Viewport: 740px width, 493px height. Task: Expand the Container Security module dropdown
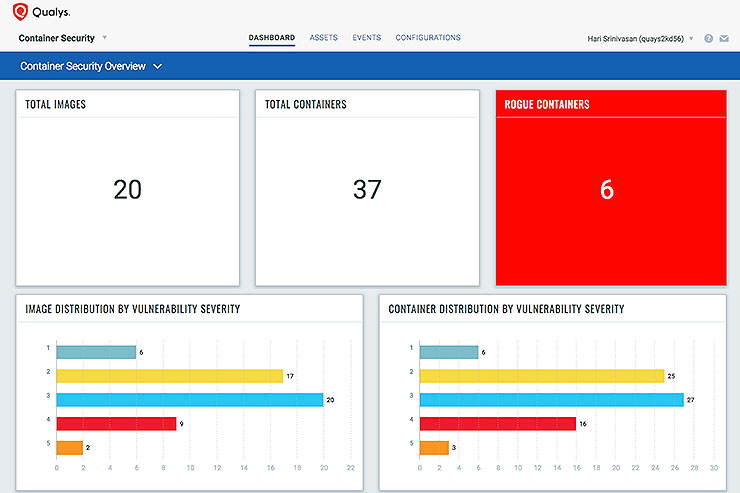coord(104,38)
